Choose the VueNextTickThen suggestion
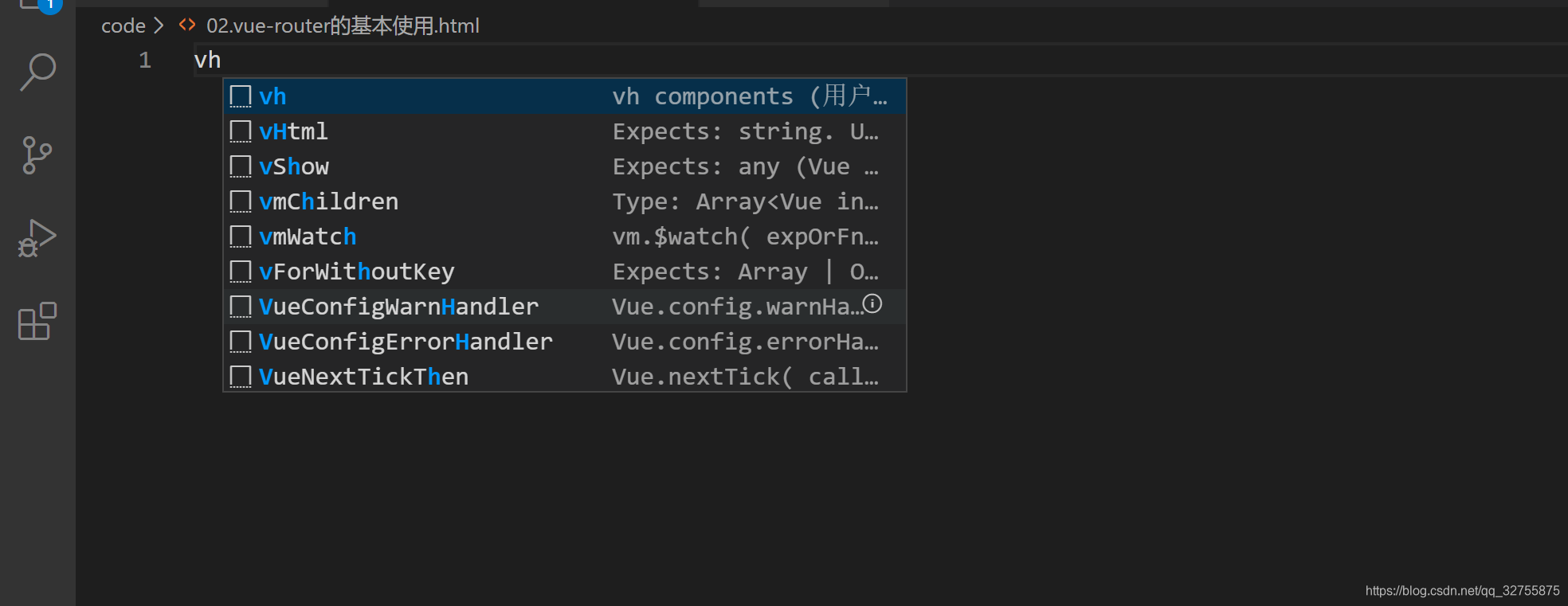The height and width of the screenshot is (606, 1568). pos(565,377)
